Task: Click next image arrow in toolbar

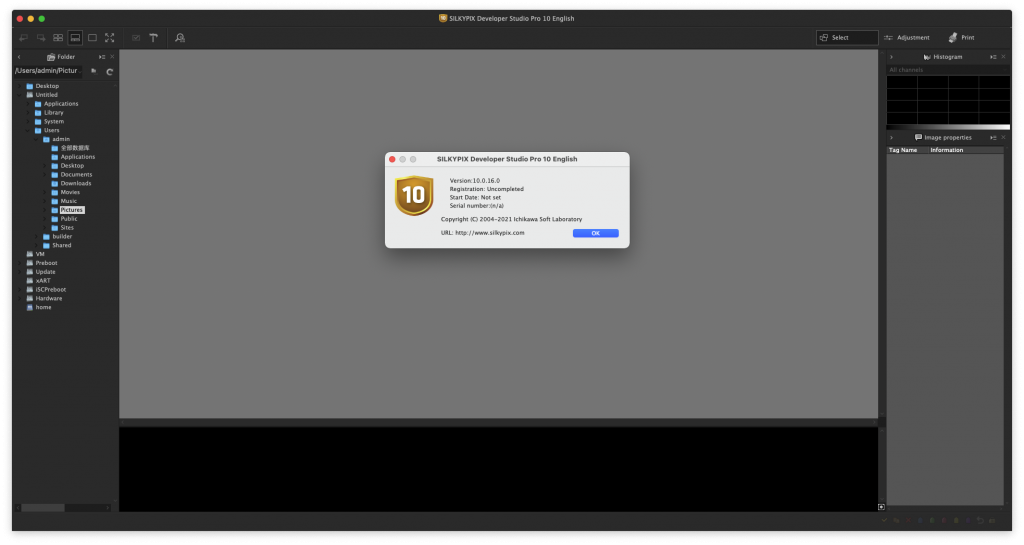Action: pyautogui.click(x=40, y=38)
